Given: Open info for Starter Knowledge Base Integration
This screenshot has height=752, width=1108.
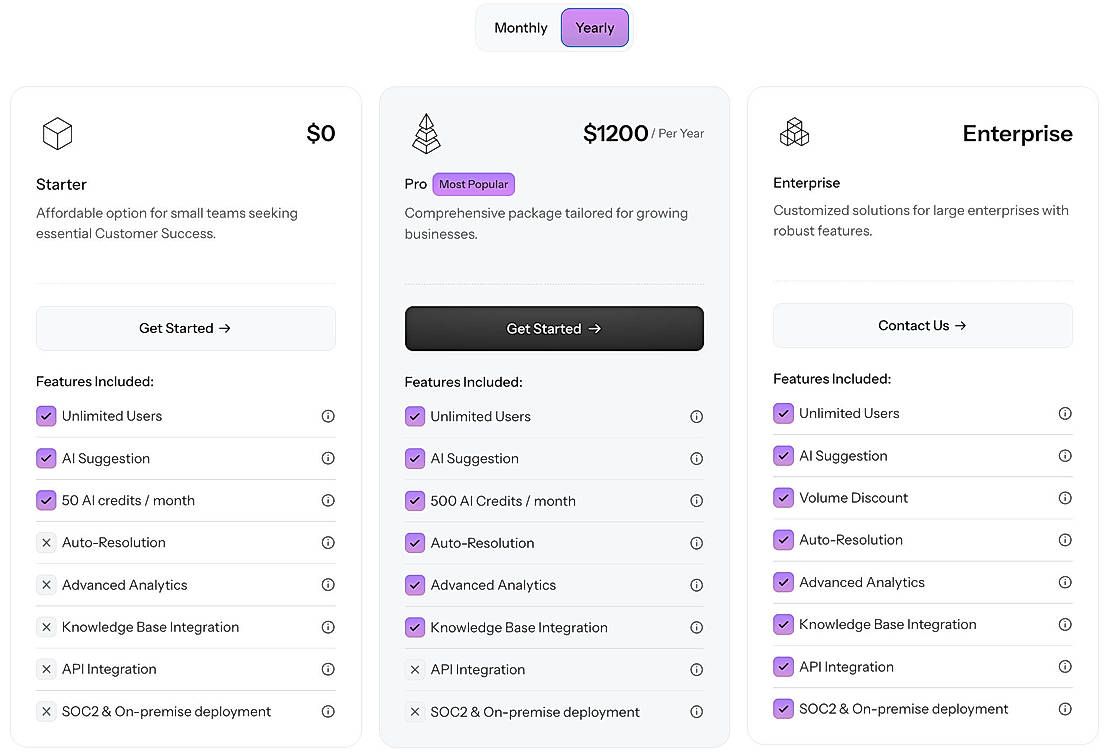Looking at the screenshot, I should [328, 627].
